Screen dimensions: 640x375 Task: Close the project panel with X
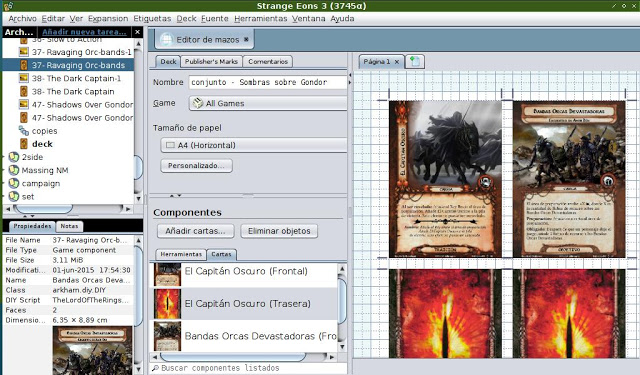[138, 31]
